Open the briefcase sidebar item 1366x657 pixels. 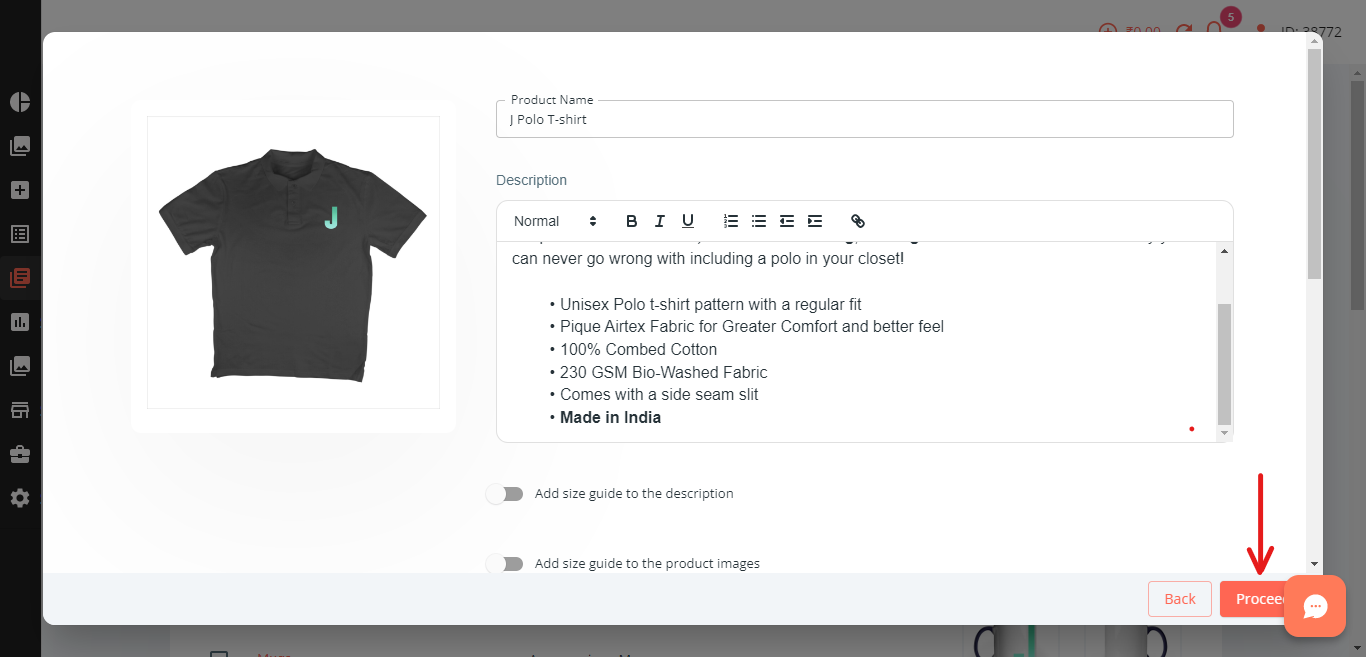[x=20, y=454]
